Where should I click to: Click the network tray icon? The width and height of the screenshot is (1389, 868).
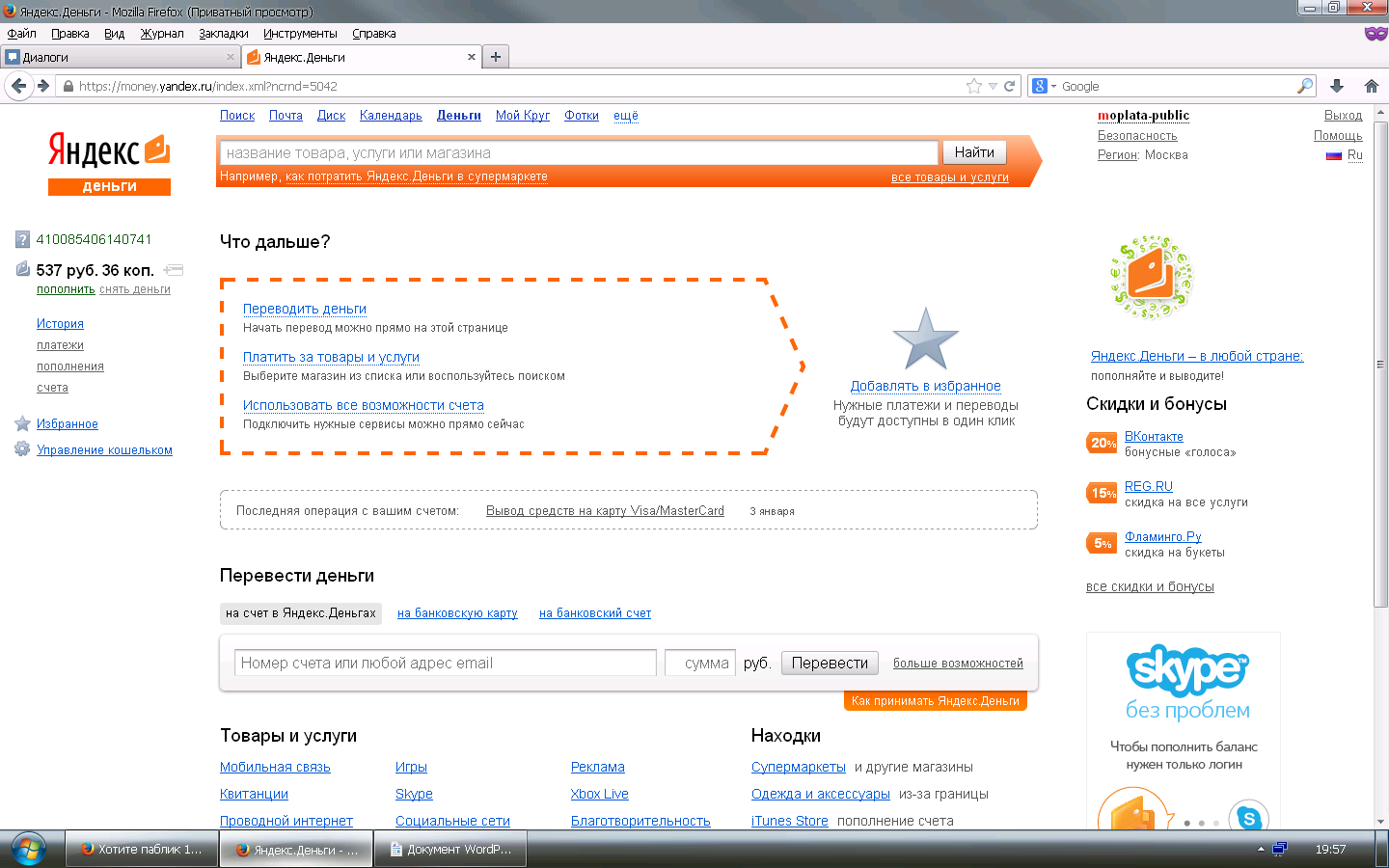click(1280, 850)
